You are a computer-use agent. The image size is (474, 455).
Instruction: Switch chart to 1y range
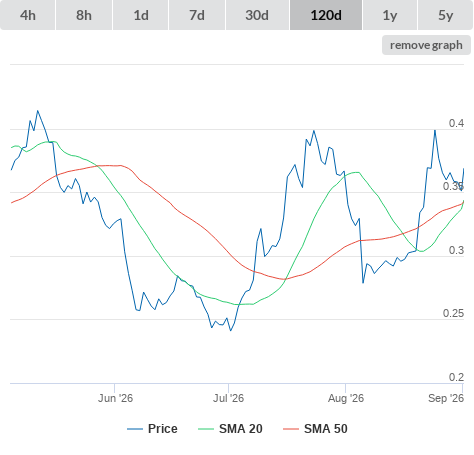(x=390, y=15)
